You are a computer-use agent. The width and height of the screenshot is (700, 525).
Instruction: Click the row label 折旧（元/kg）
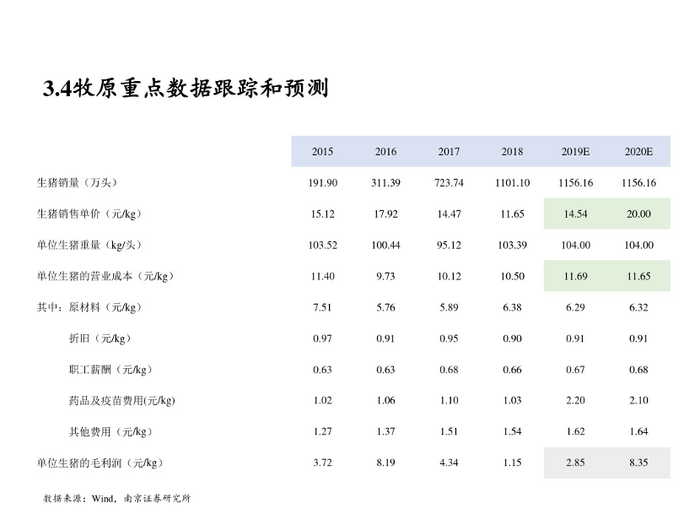pyautogui.click(x=100, y=338)
